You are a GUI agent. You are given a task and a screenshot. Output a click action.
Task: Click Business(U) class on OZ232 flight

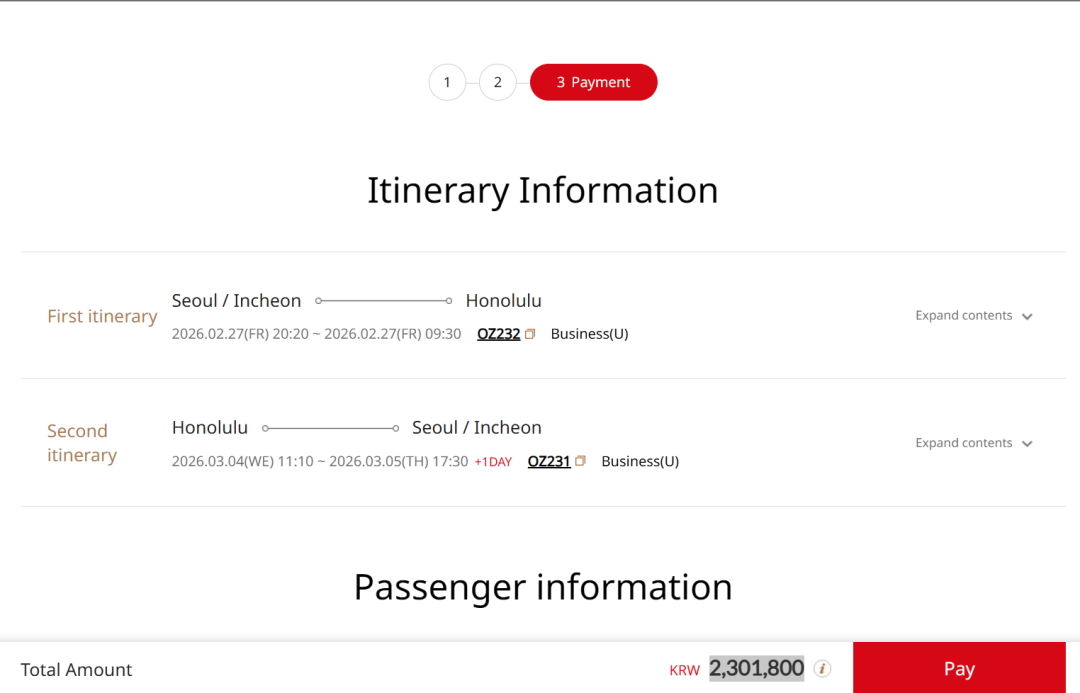[x=589, y=334]
